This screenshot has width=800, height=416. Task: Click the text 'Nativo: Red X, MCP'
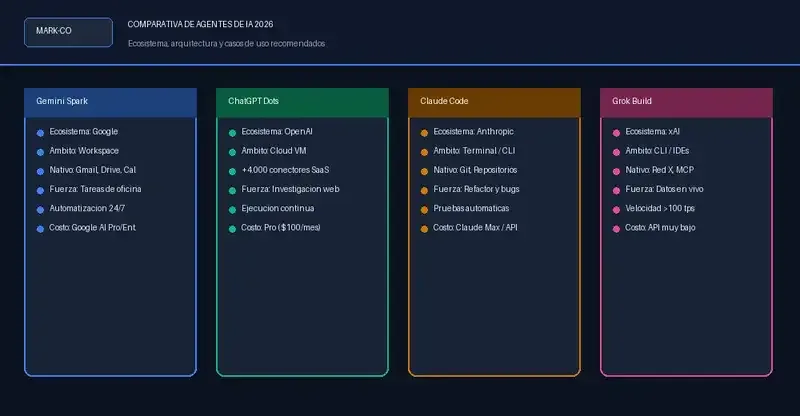pyautogui.click(x=660, y=170)
